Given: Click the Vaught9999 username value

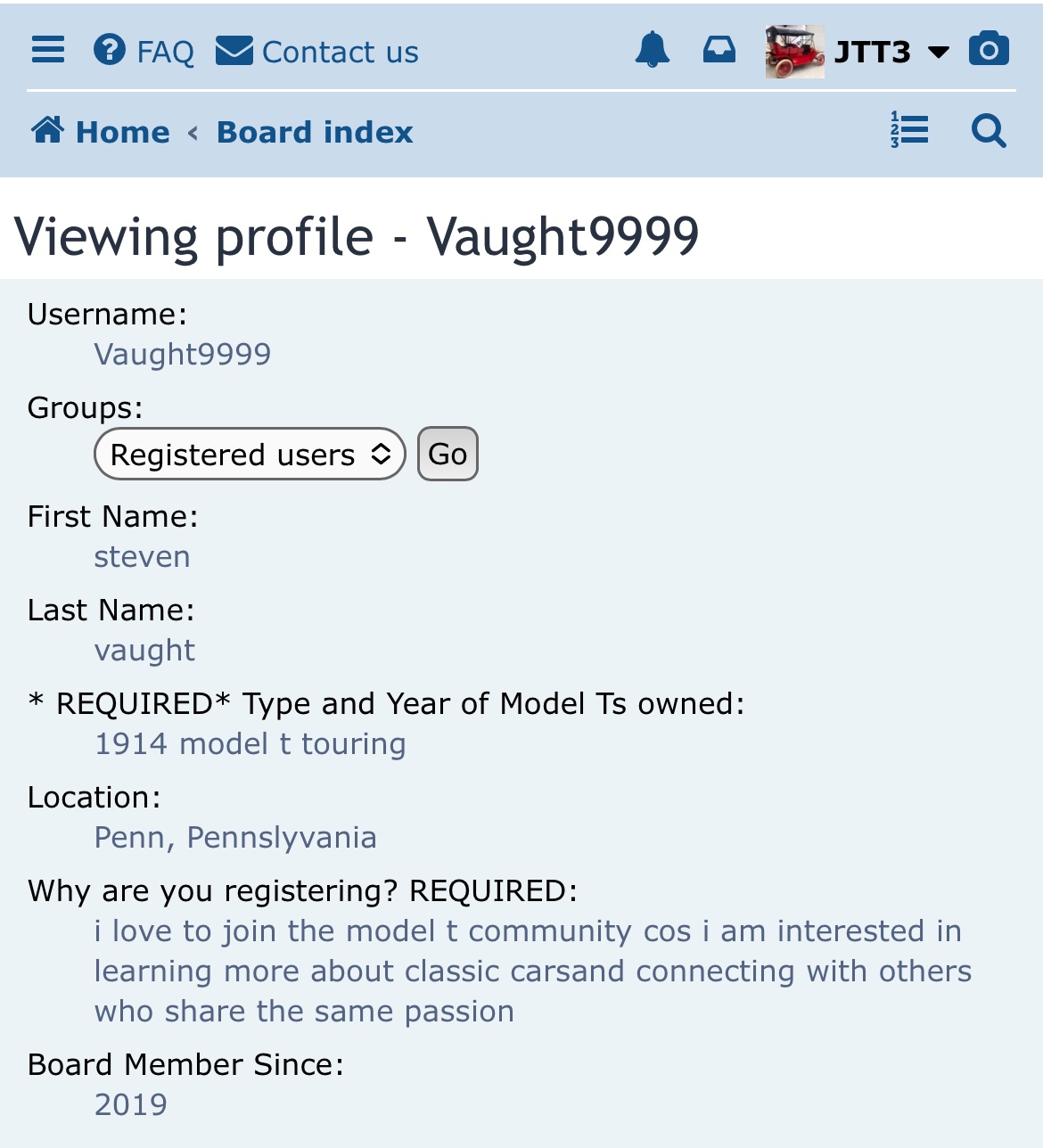Looking at the screenshot, I should click(x=183, y=354).
